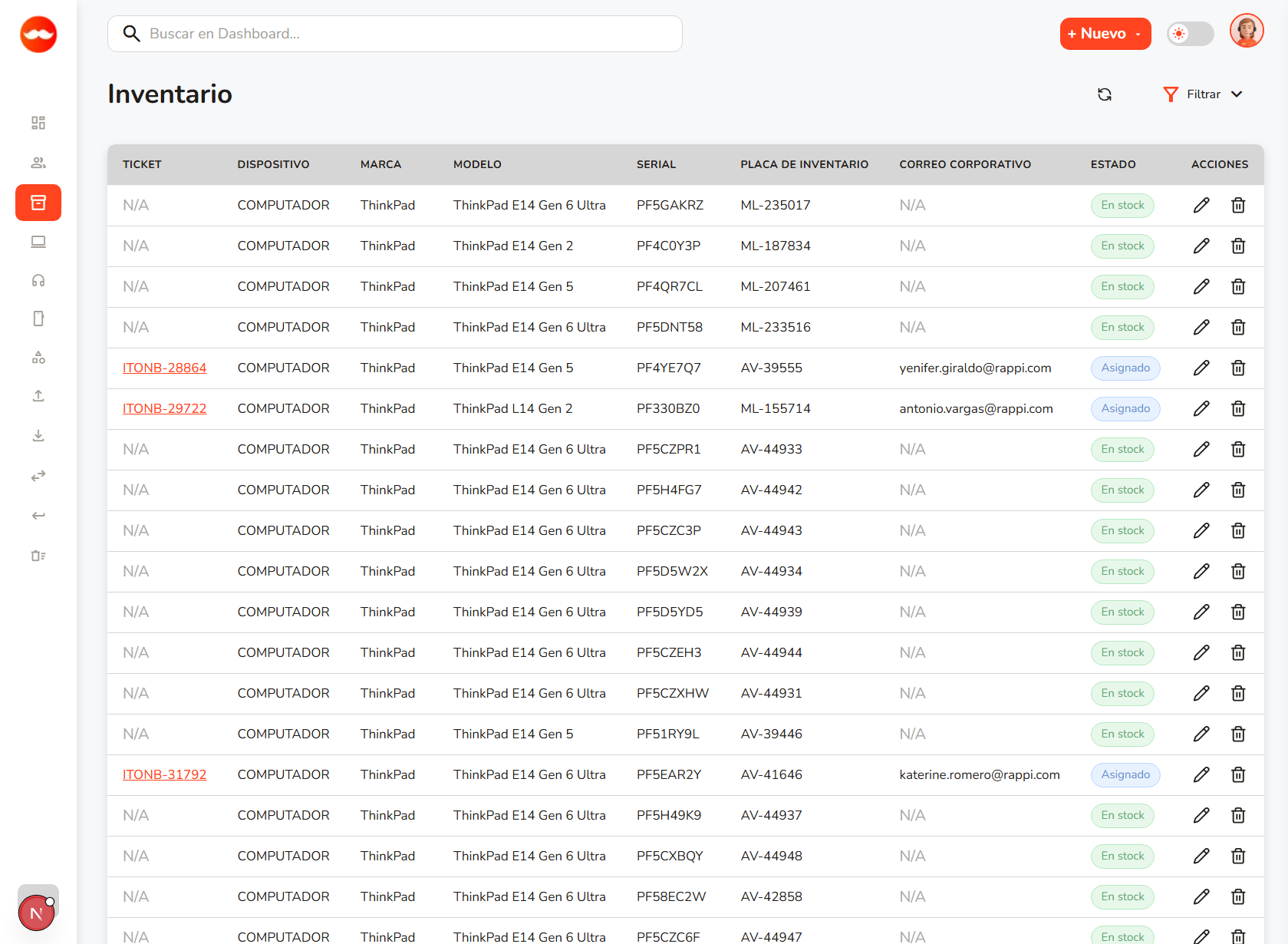
Task: Toggle the light/dark theme switch
Action: coord(1190,34)
